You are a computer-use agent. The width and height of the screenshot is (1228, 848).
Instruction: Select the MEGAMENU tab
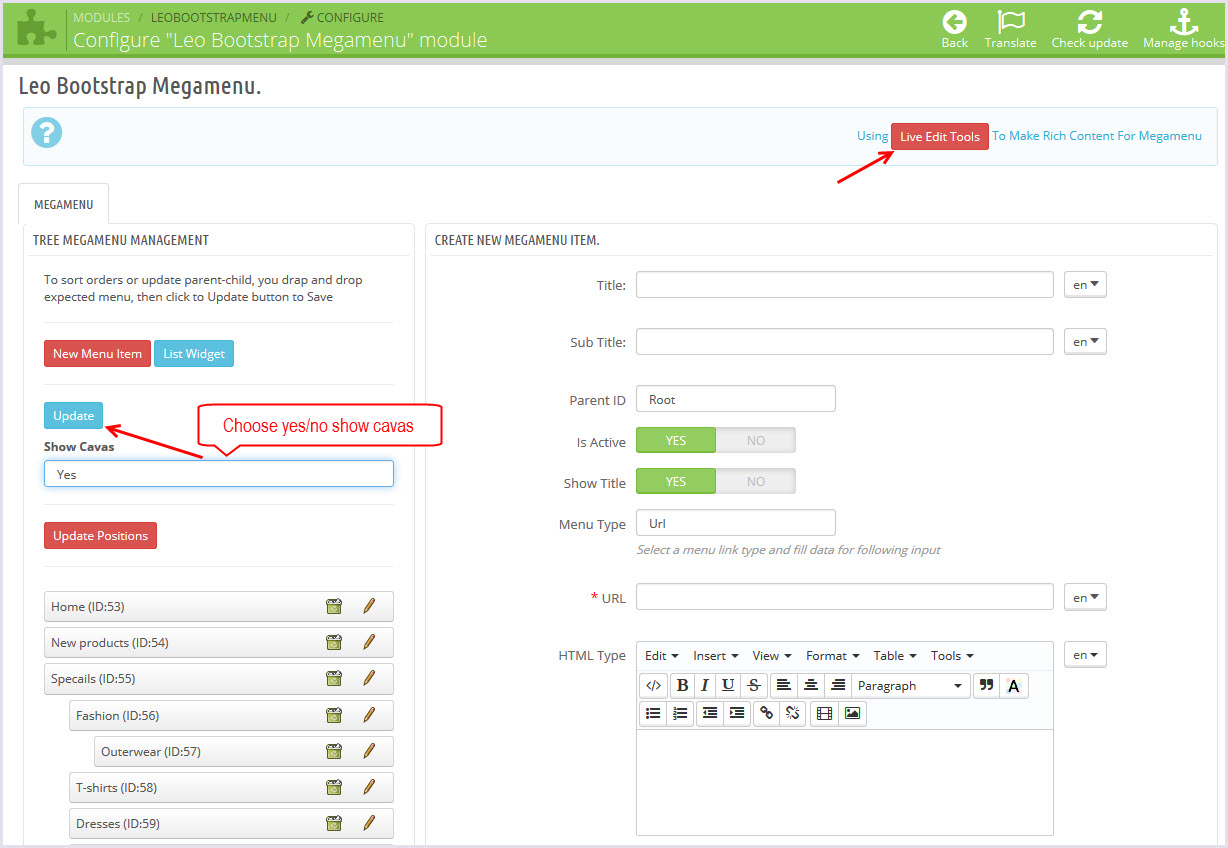[63, 204]
